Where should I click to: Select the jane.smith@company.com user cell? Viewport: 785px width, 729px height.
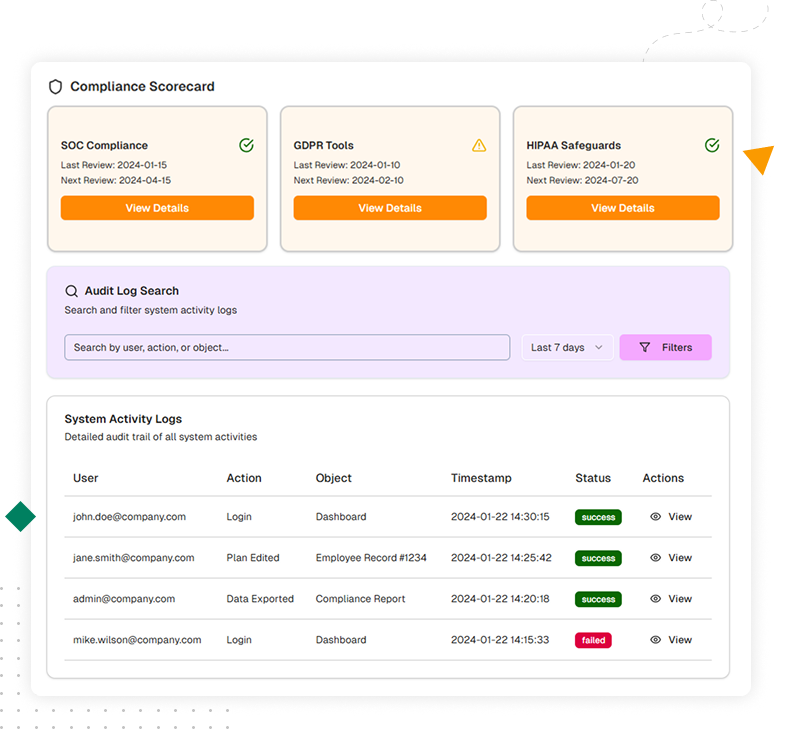(x=134, y=558)
